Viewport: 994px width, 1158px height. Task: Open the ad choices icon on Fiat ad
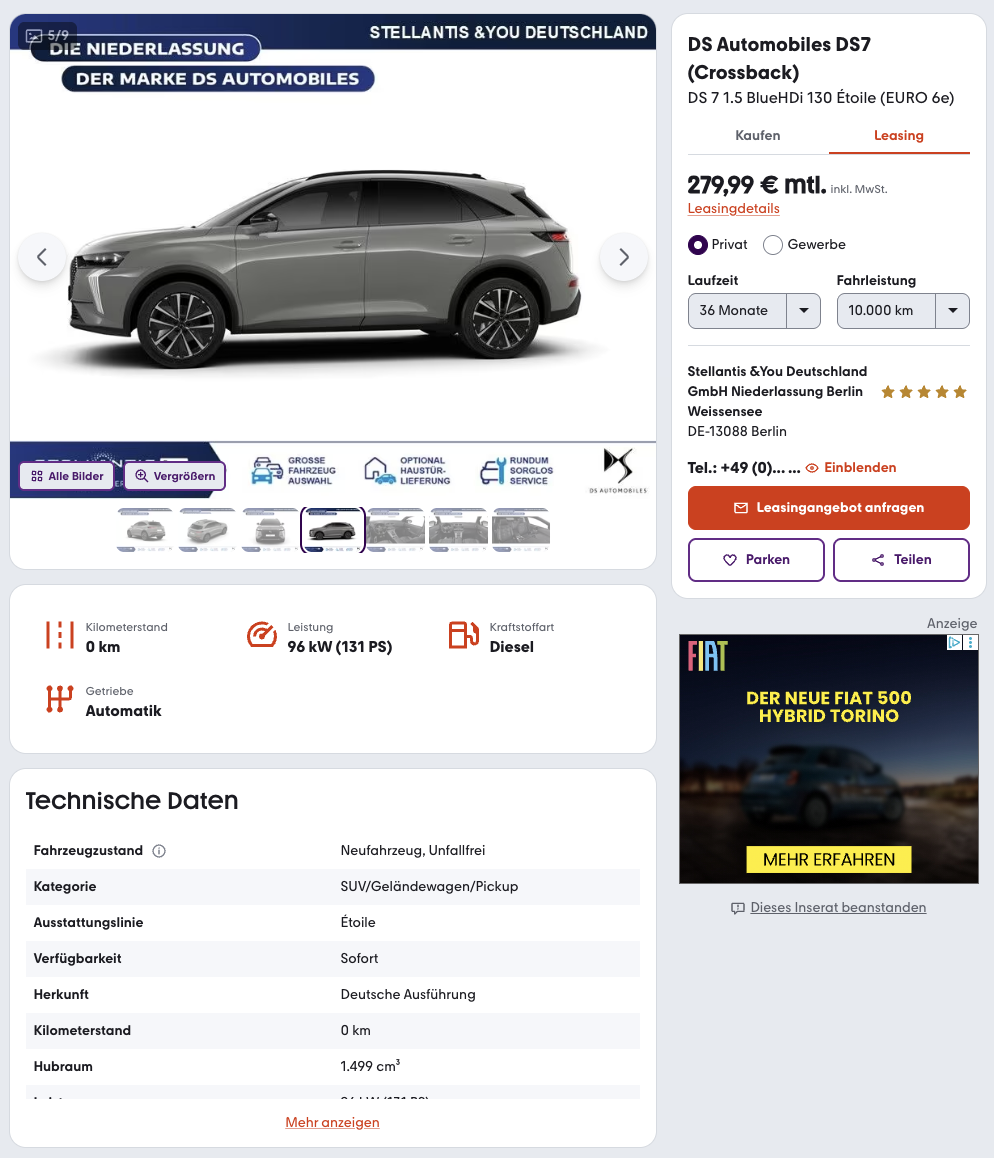(x=954, y=643)
